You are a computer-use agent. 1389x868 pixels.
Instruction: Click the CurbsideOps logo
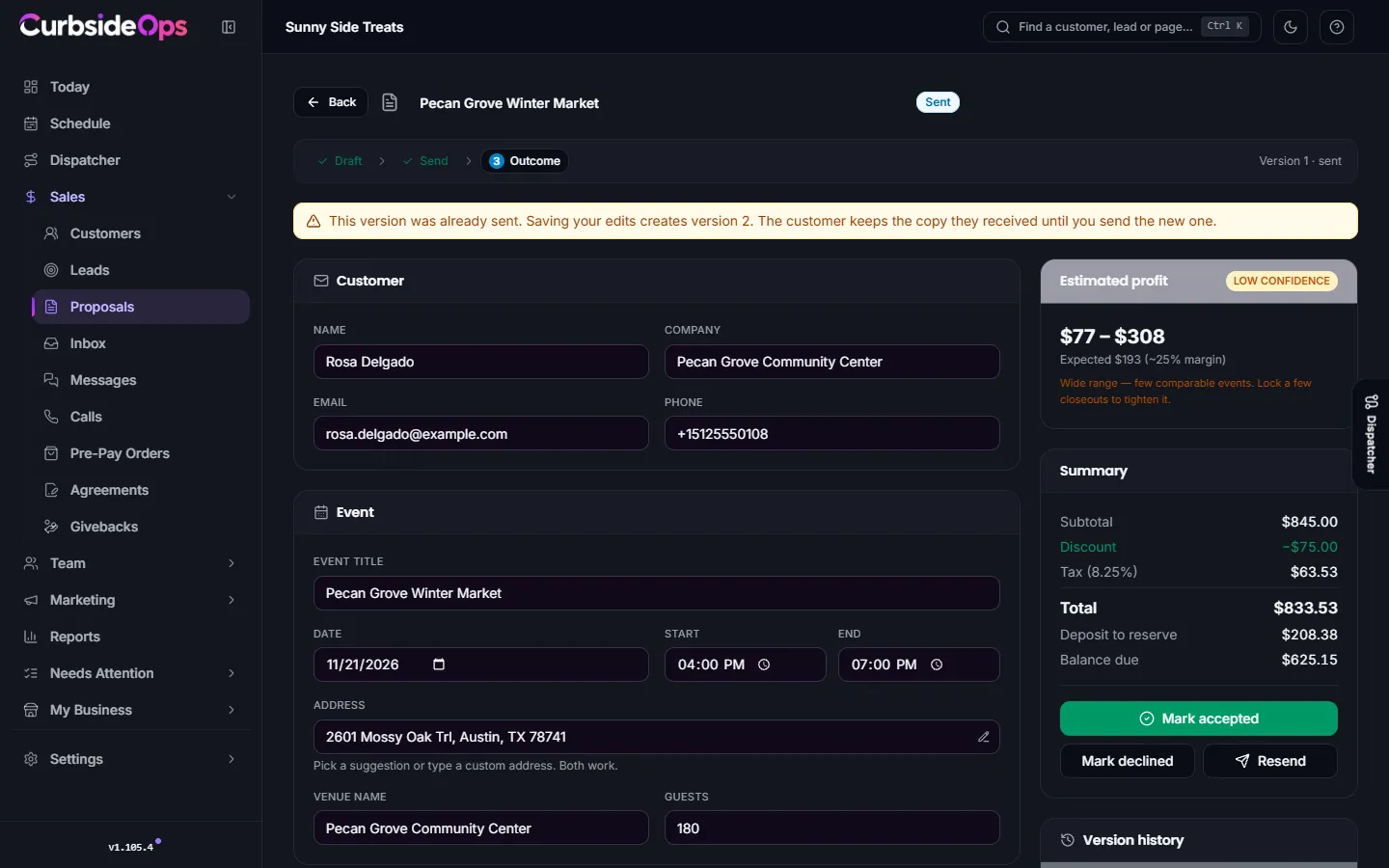[103, 26]
